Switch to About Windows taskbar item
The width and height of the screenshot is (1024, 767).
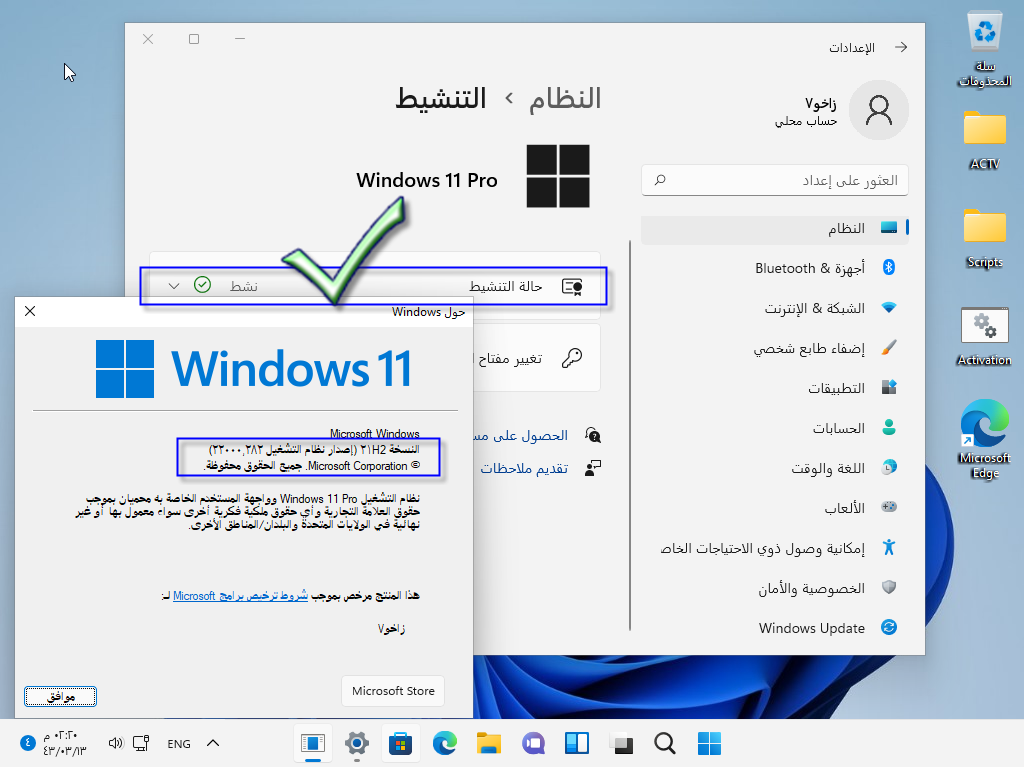tap(313, 743)
